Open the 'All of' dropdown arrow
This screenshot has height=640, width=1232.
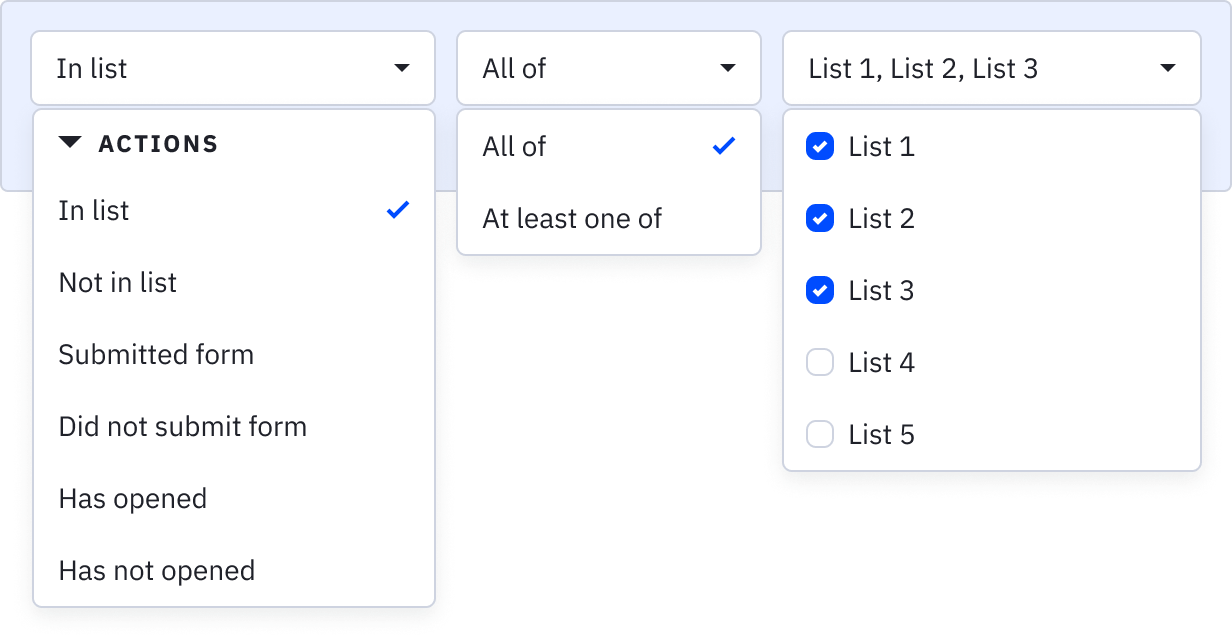coord(727,69)
